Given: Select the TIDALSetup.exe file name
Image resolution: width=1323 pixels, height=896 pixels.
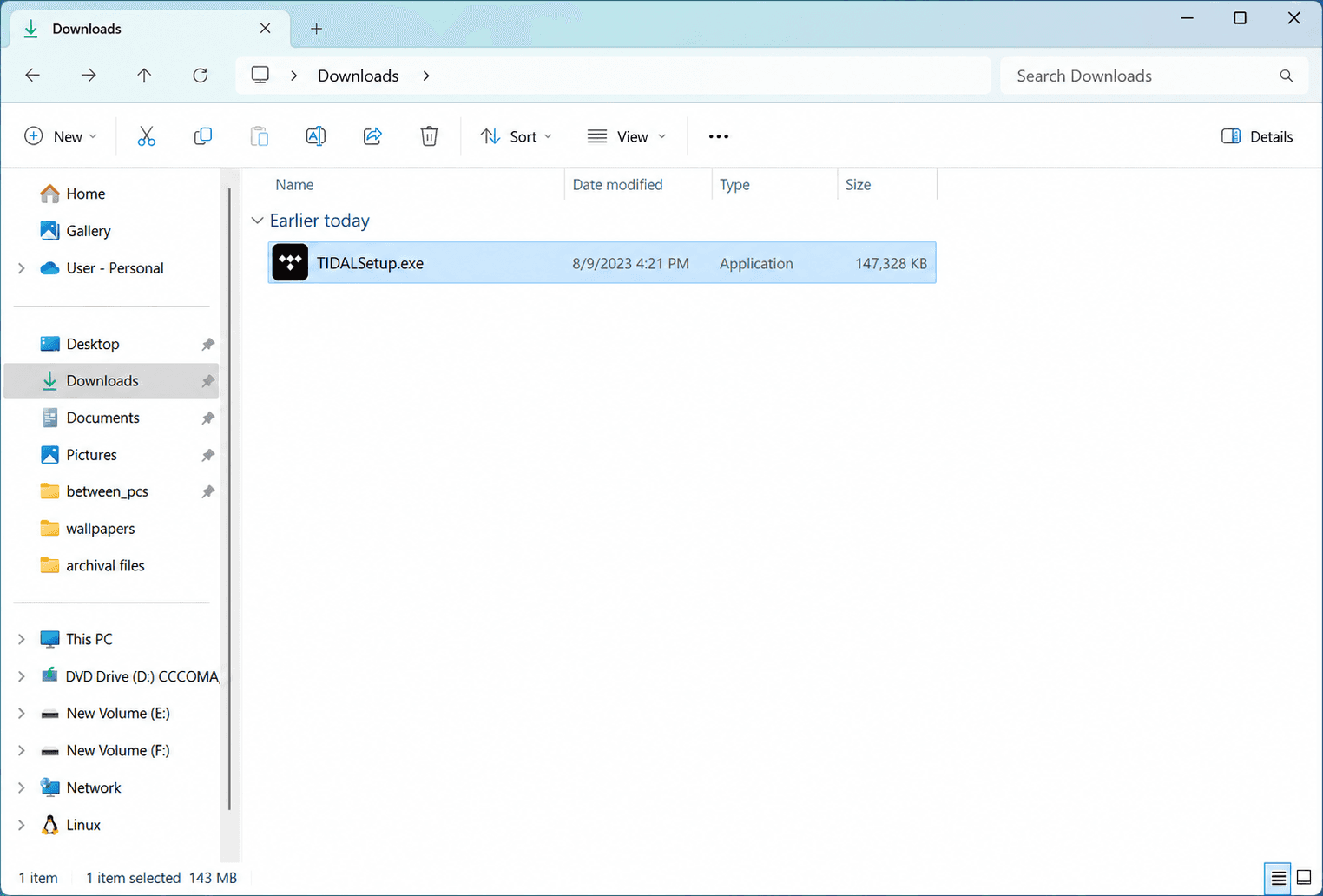Looking at the screenshot, I should pyautogui.click(x=370, y=263).
